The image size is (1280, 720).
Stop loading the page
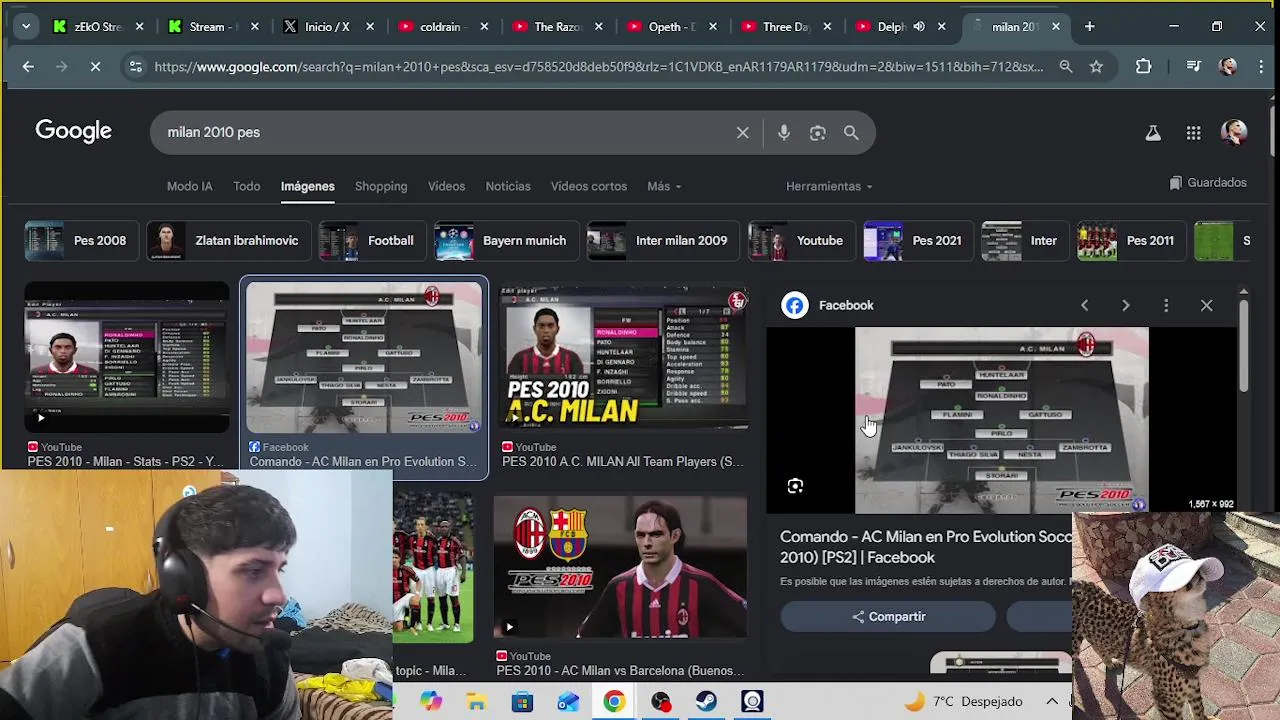coord(94,66)
